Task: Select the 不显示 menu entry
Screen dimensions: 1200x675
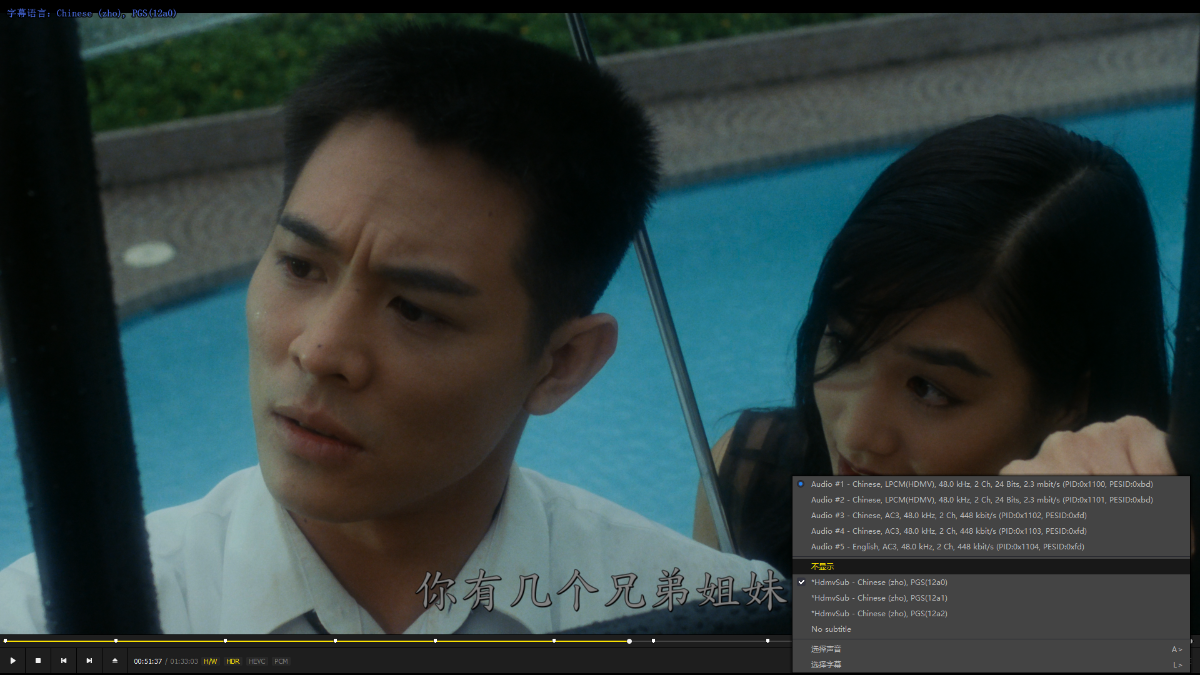Action: [822, 566]
